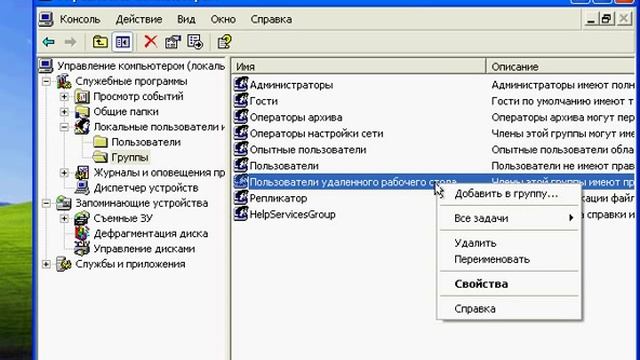Select Пользователи folder in tree
This screenshot has height=360, width=640.
click(146, 142)
